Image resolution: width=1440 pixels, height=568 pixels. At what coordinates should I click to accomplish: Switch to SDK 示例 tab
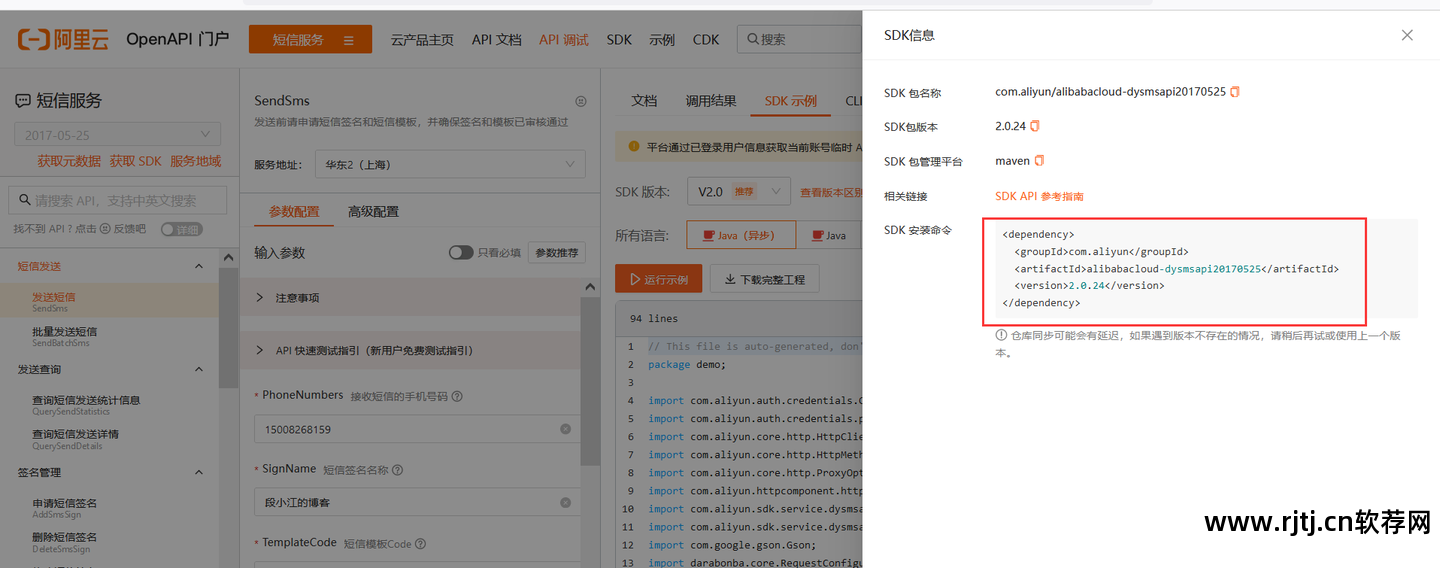tap(791, 101)
